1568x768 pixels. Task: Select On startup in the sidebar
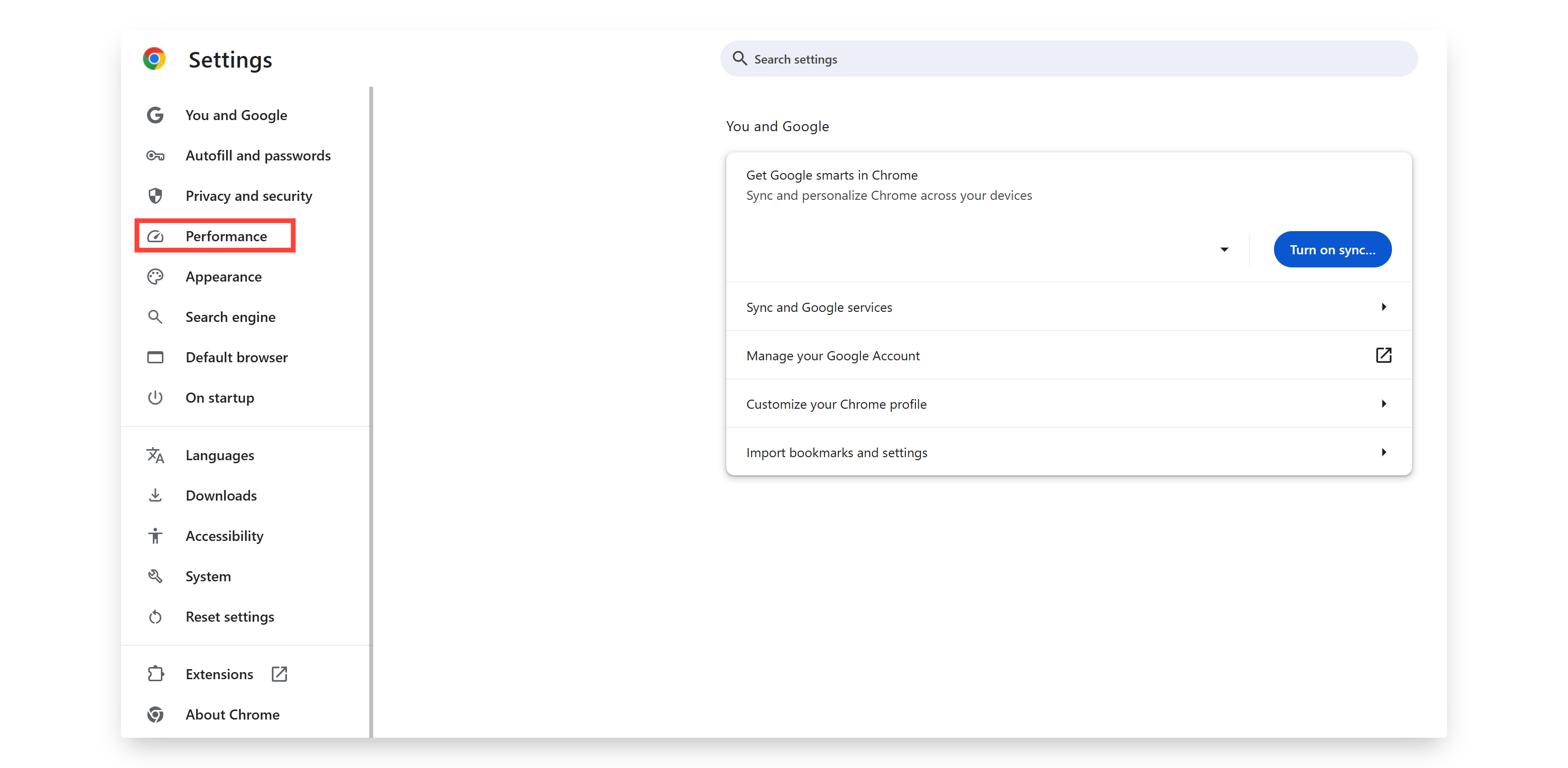(x=220, y=398)
